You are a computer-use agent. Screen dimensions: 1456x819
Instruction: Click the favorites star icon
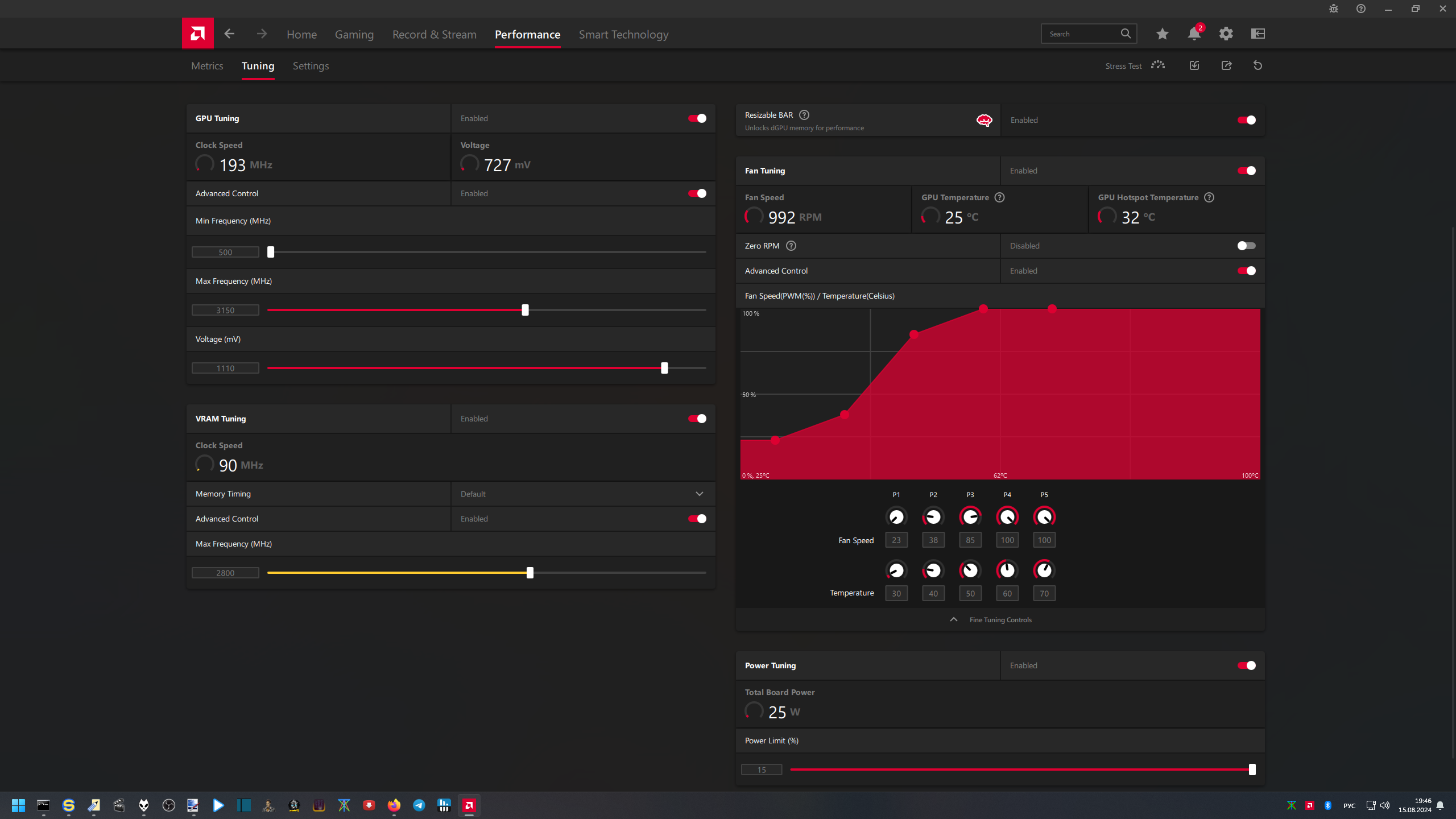(x=1162, y=34)
